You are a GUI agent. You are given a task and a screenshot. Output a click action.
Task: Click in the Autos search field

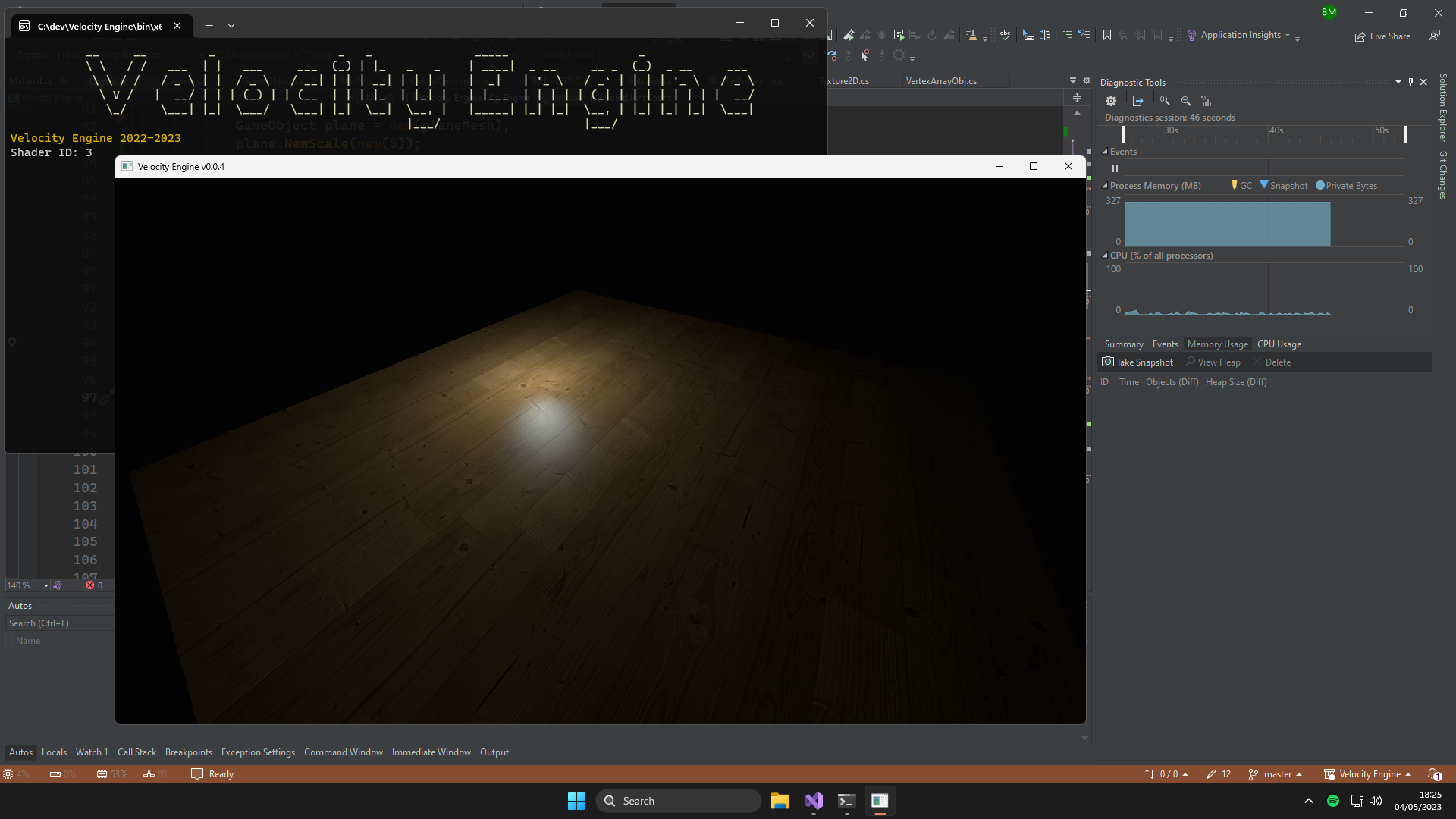[60, 623]
